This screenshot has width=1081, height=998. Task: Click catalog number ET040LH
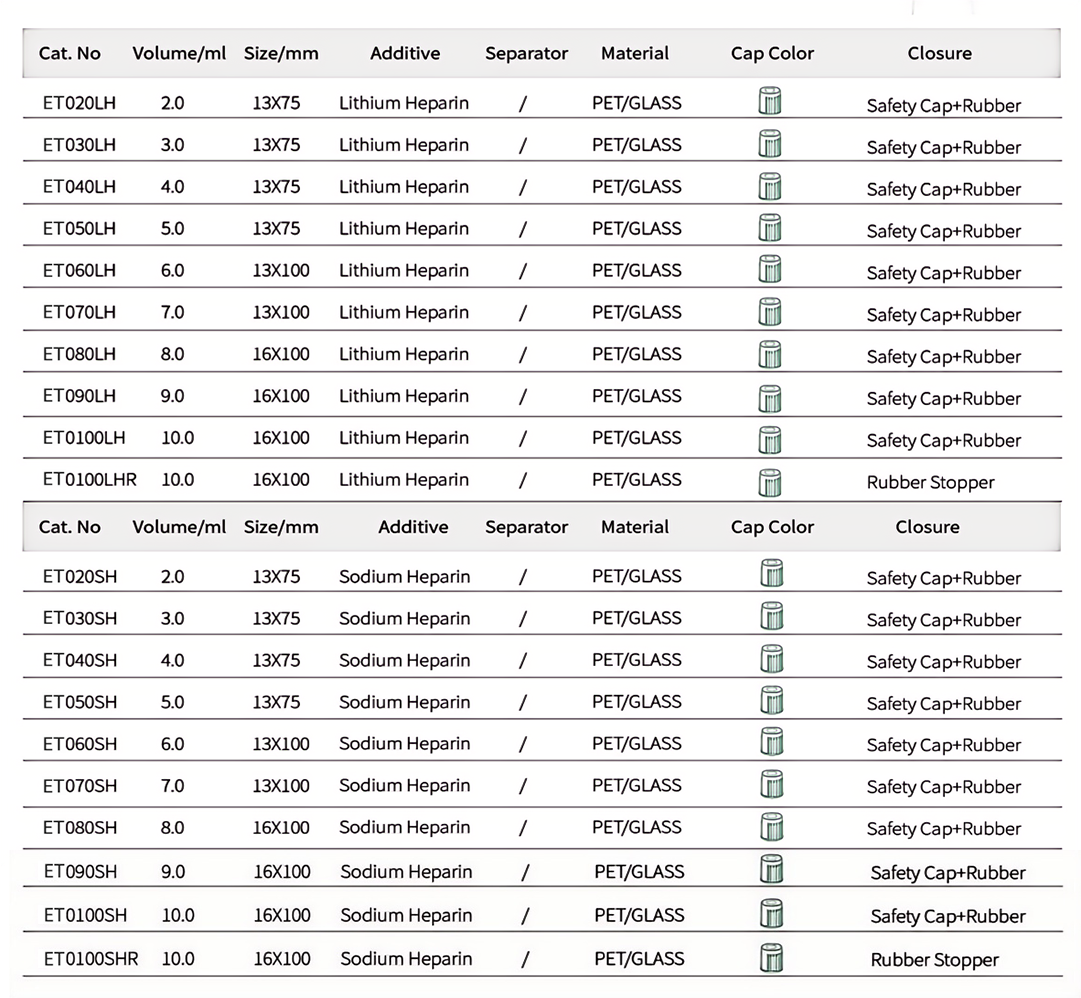(x=79, y=187)
